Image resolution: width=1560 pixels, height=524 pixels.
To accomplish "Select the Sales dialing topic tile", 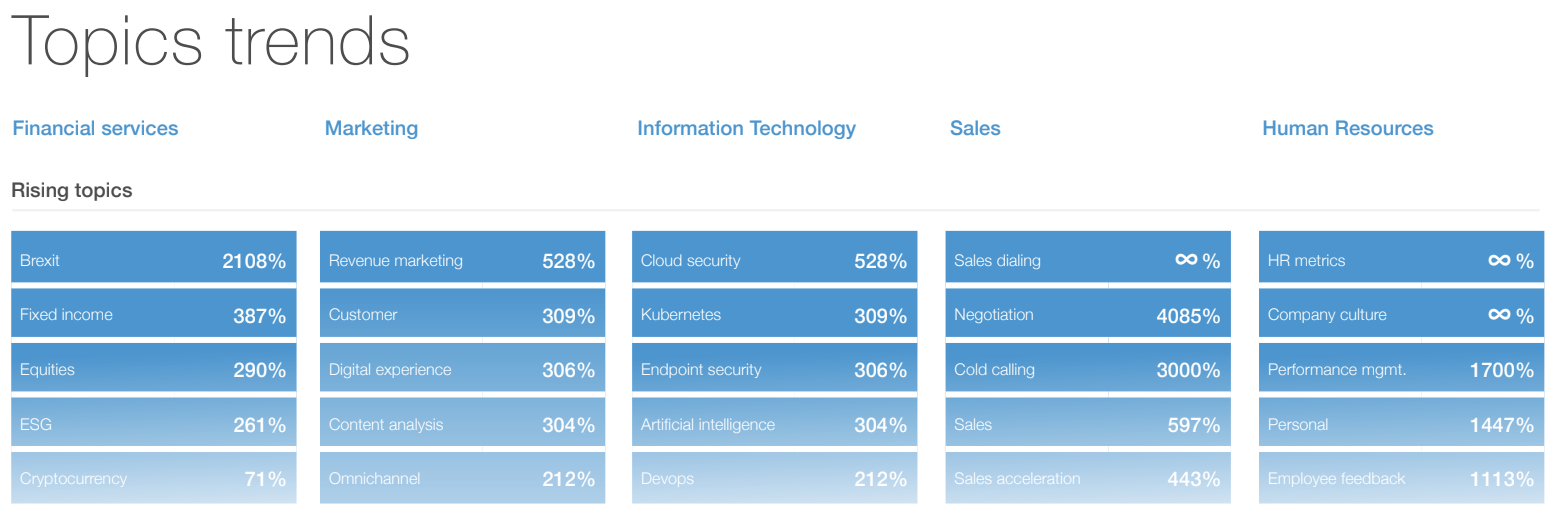I will (1087, 261).
